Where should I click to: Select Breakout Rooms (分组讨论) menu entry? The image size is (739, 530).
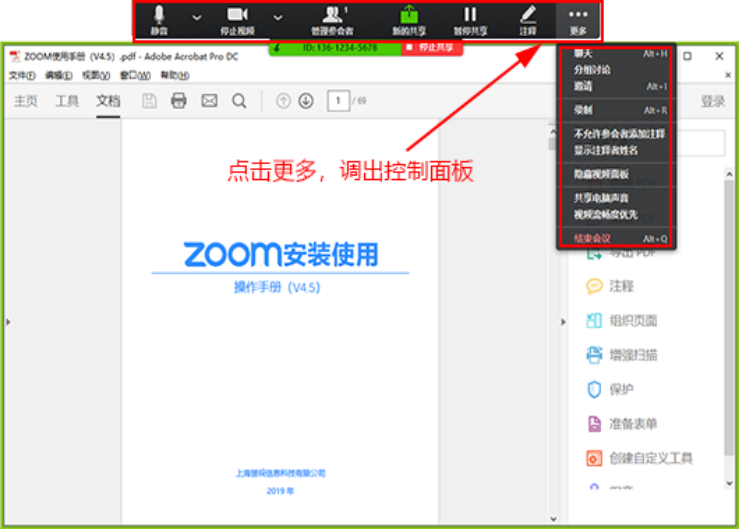click(615, 70)
